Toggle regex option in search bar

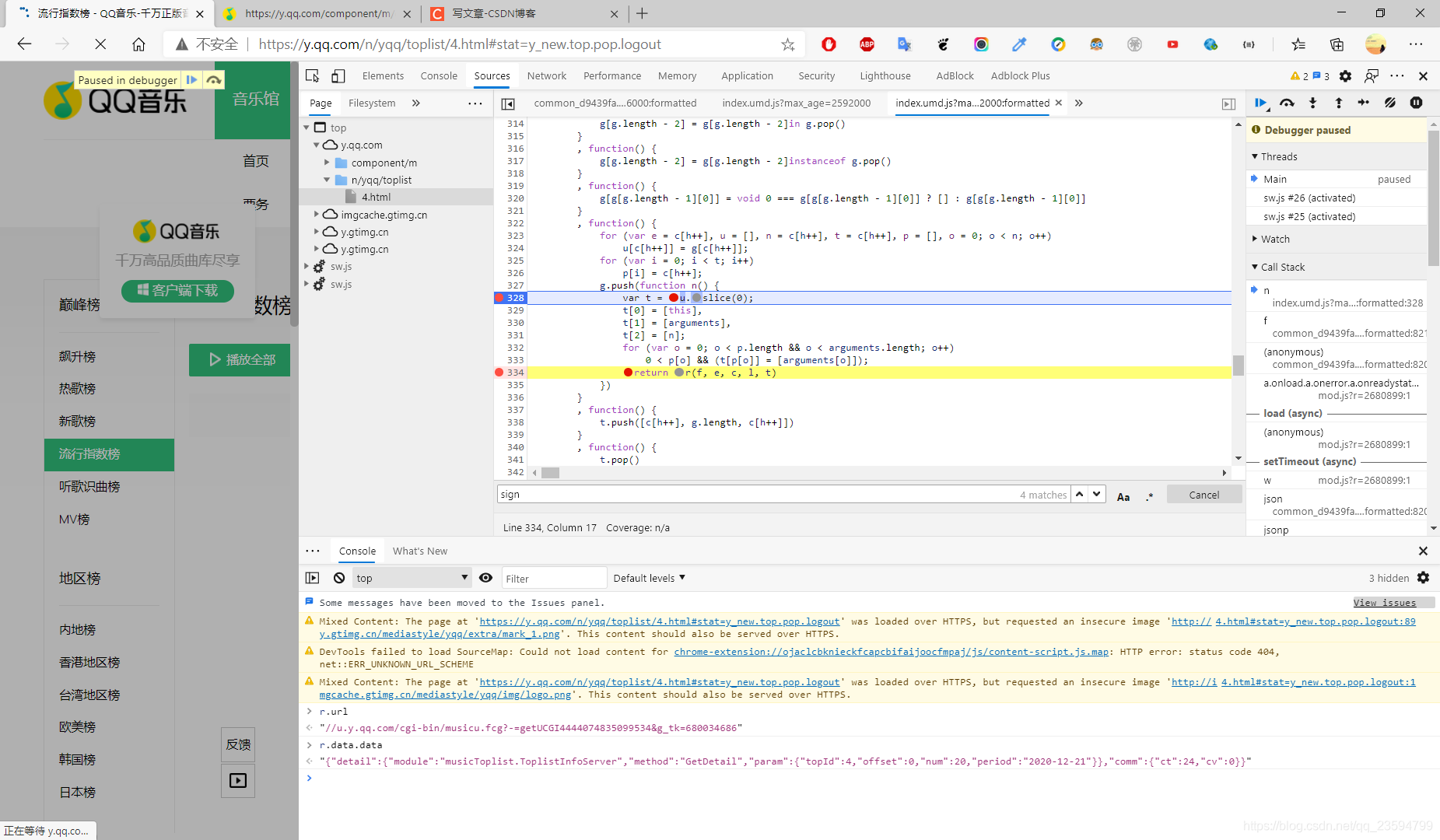1149,496
